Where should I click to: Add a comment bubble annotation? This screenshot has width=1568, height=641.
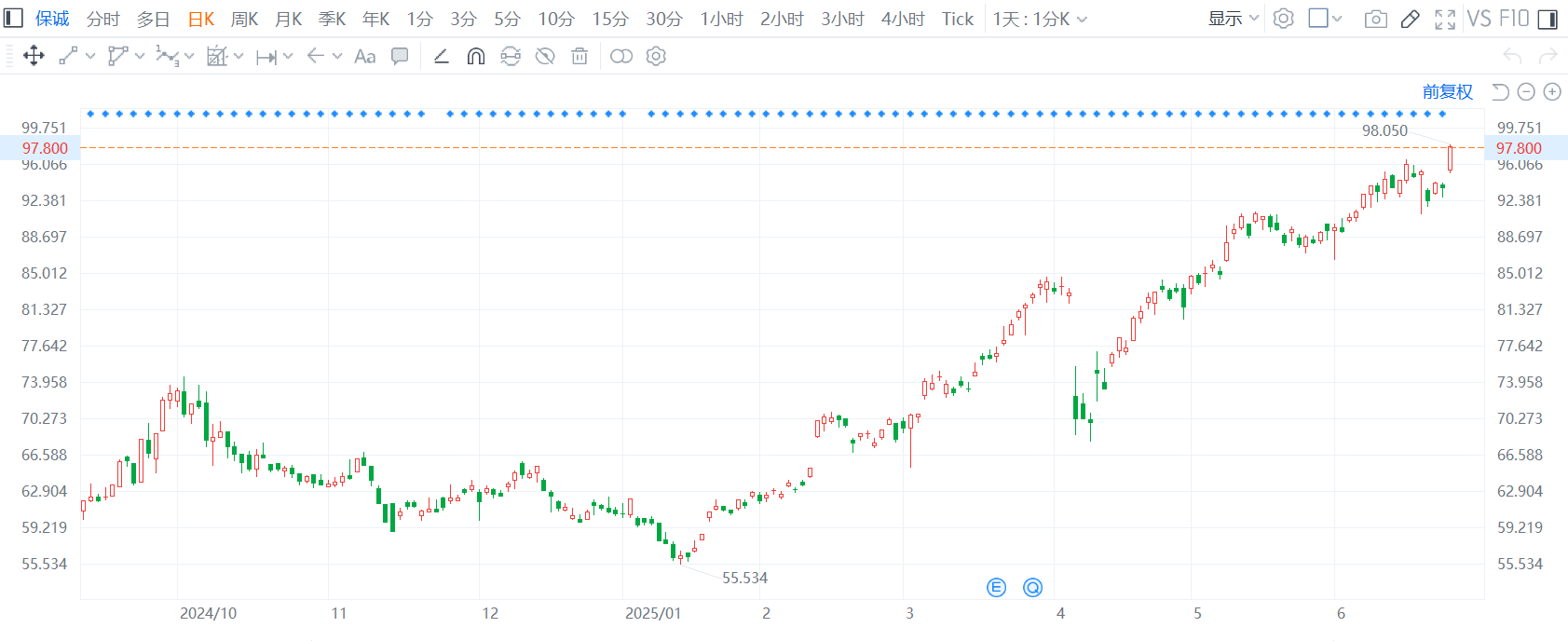click(400, 57)
